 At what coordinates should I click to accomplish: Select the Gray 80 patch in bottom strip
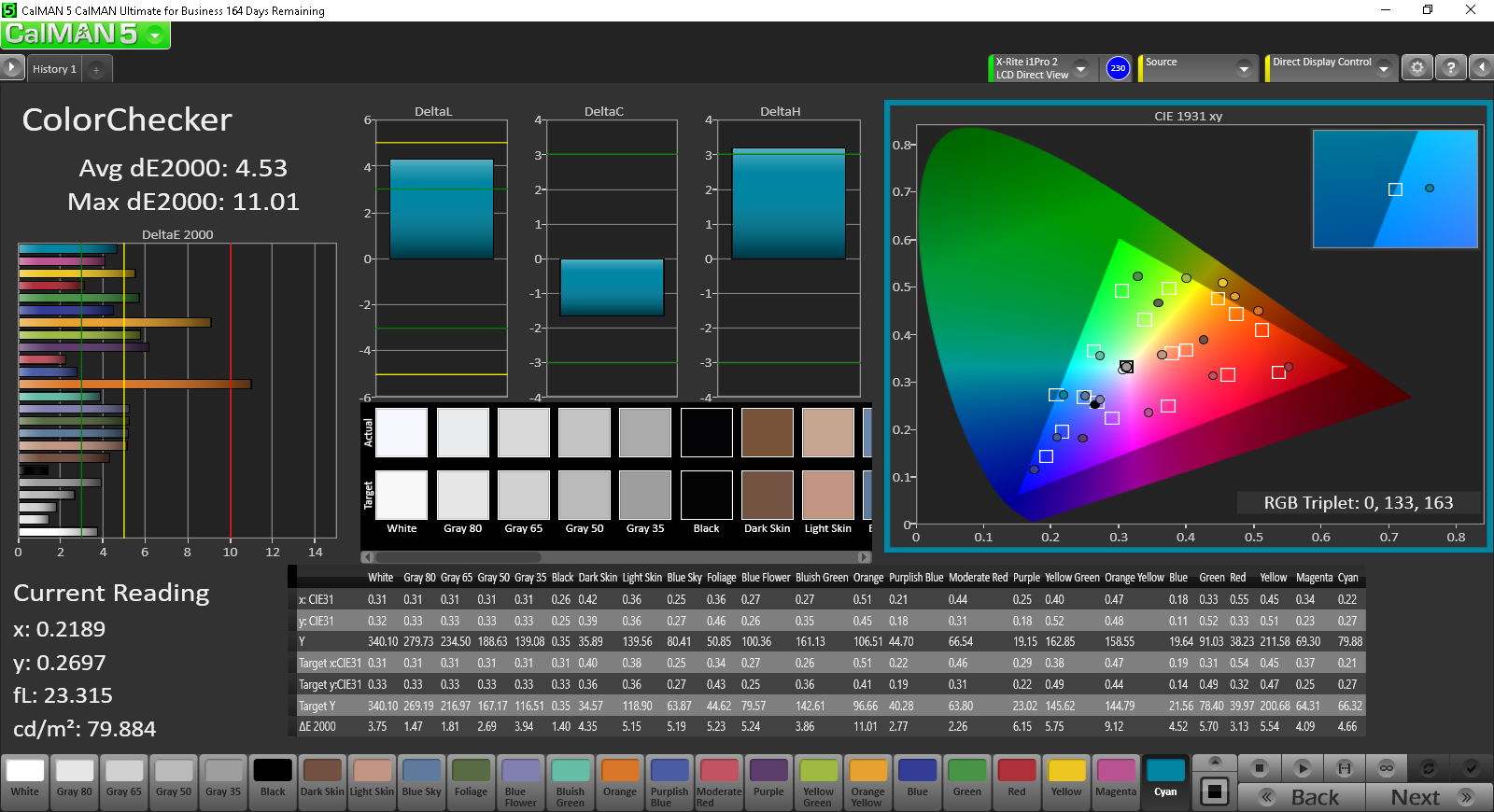pos(75,781)
